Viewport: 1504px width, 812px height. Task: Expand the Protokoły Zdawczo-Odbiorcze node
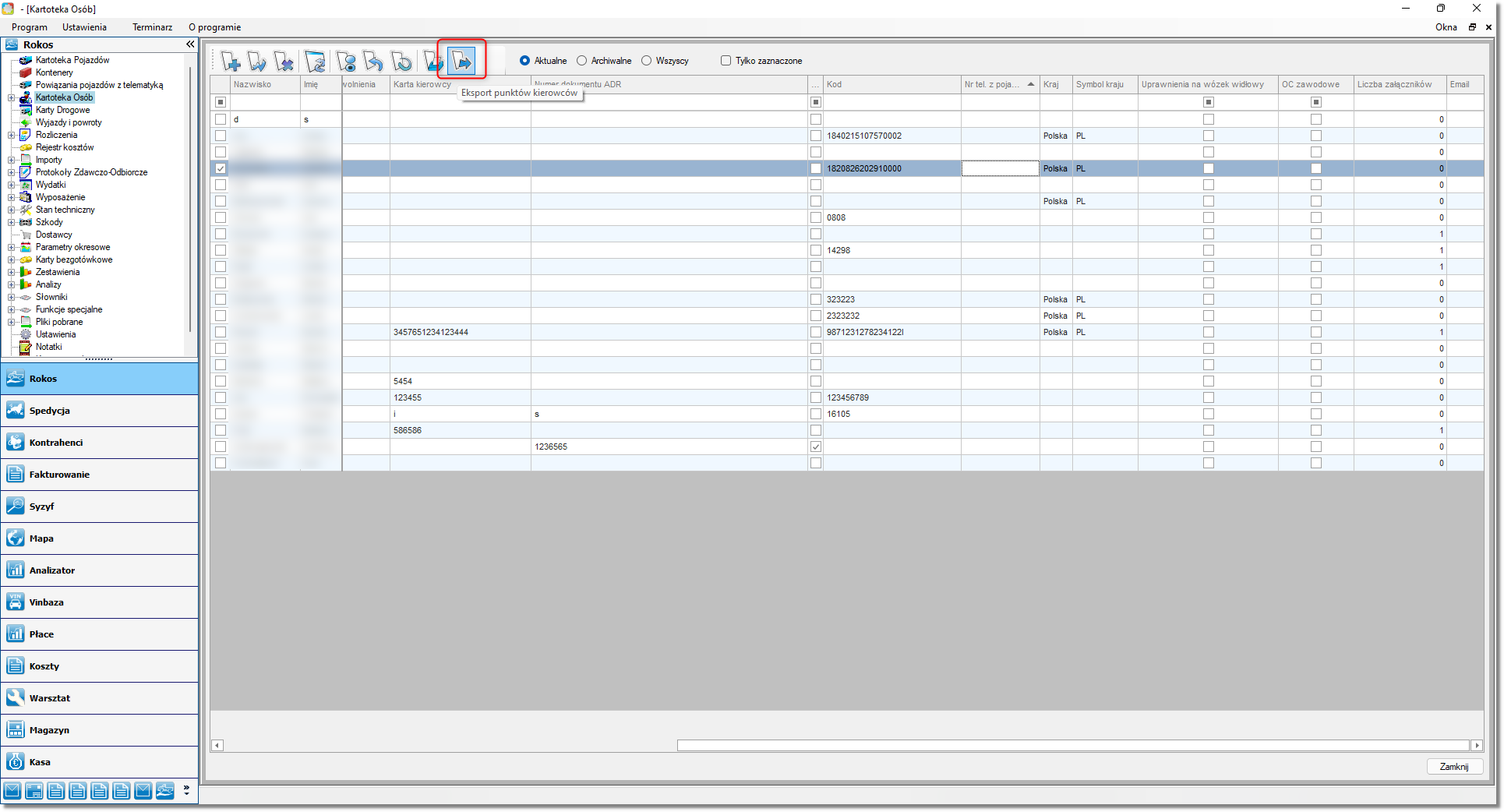[x=11, y=173]
